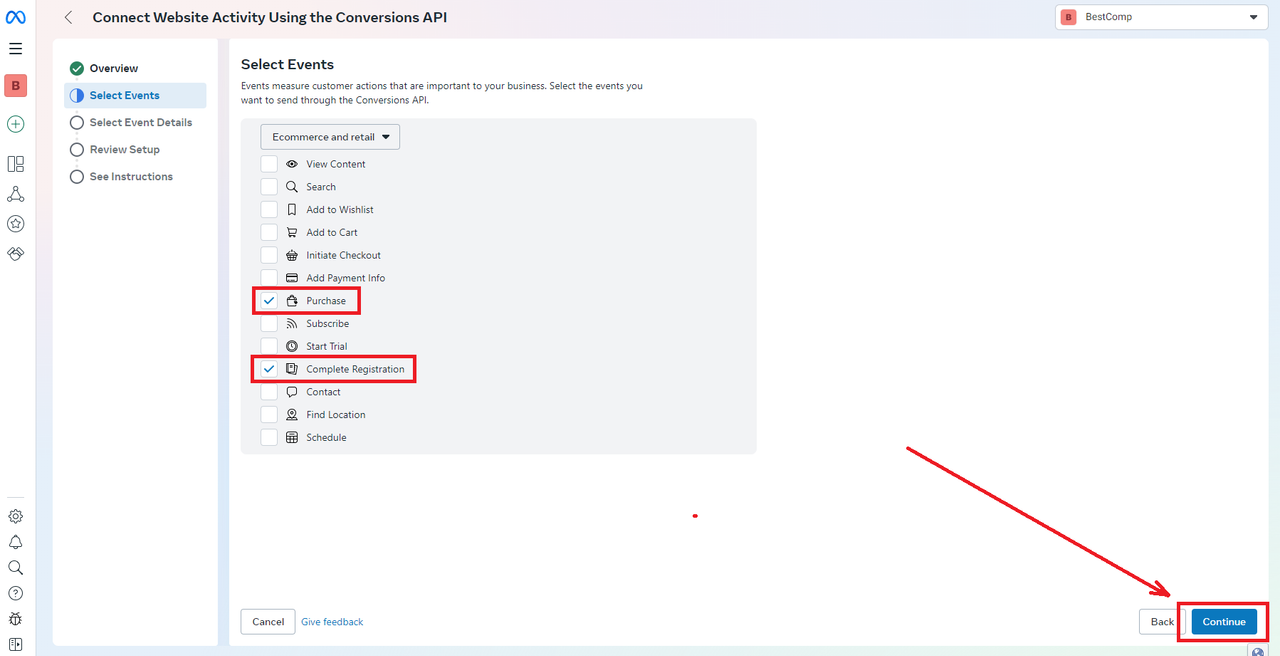The height and width of the screenshot is (656, 1280).
Task: Click the card icon for Add Payment Info
Action: [292, 278]
